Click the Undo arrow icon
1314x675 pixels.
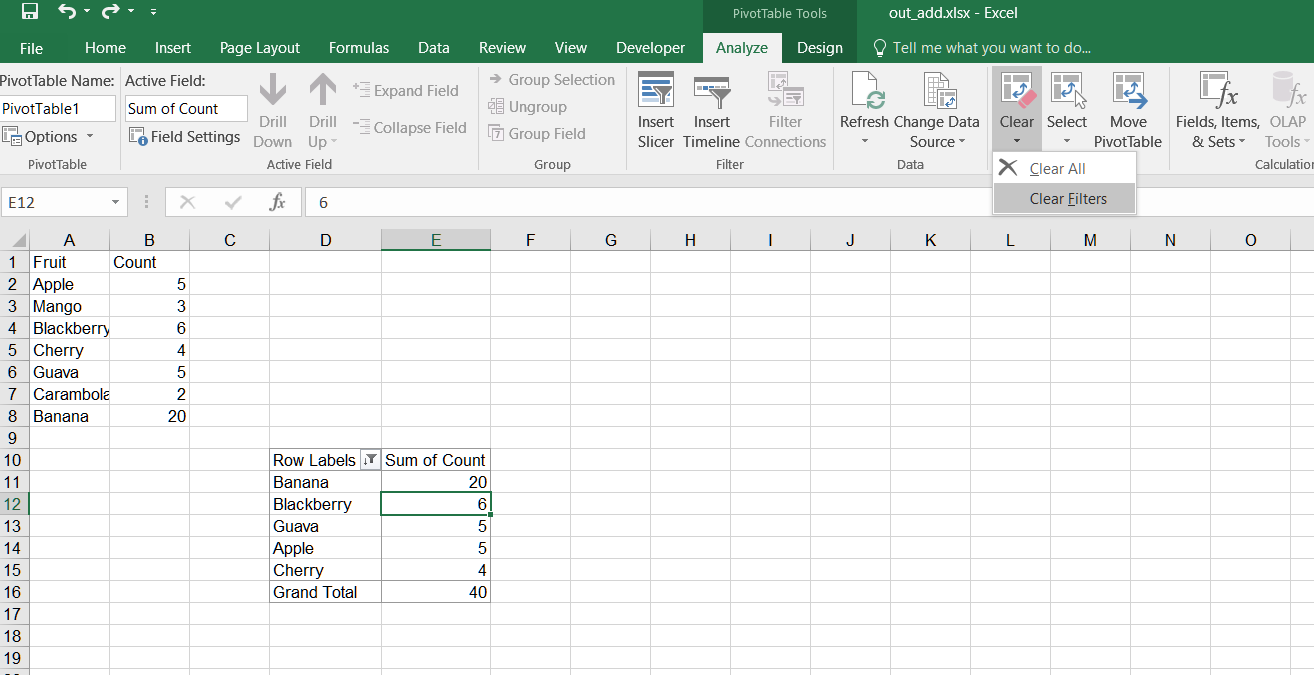point(67,13)
